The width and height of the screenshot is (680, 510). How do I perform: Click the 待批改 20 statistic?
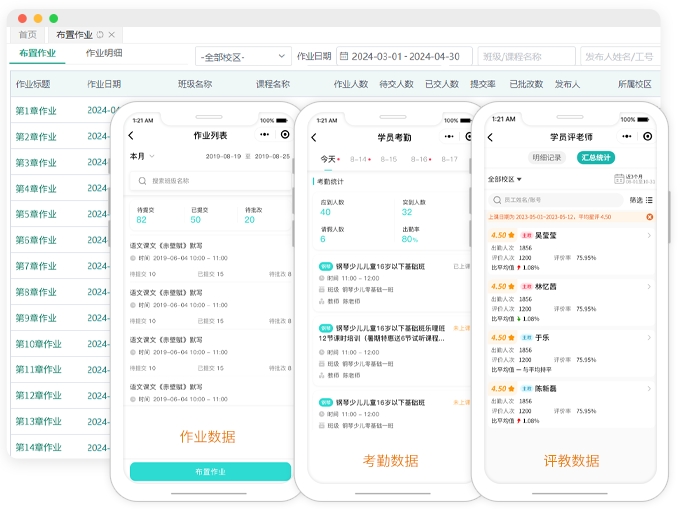(253, 215)
